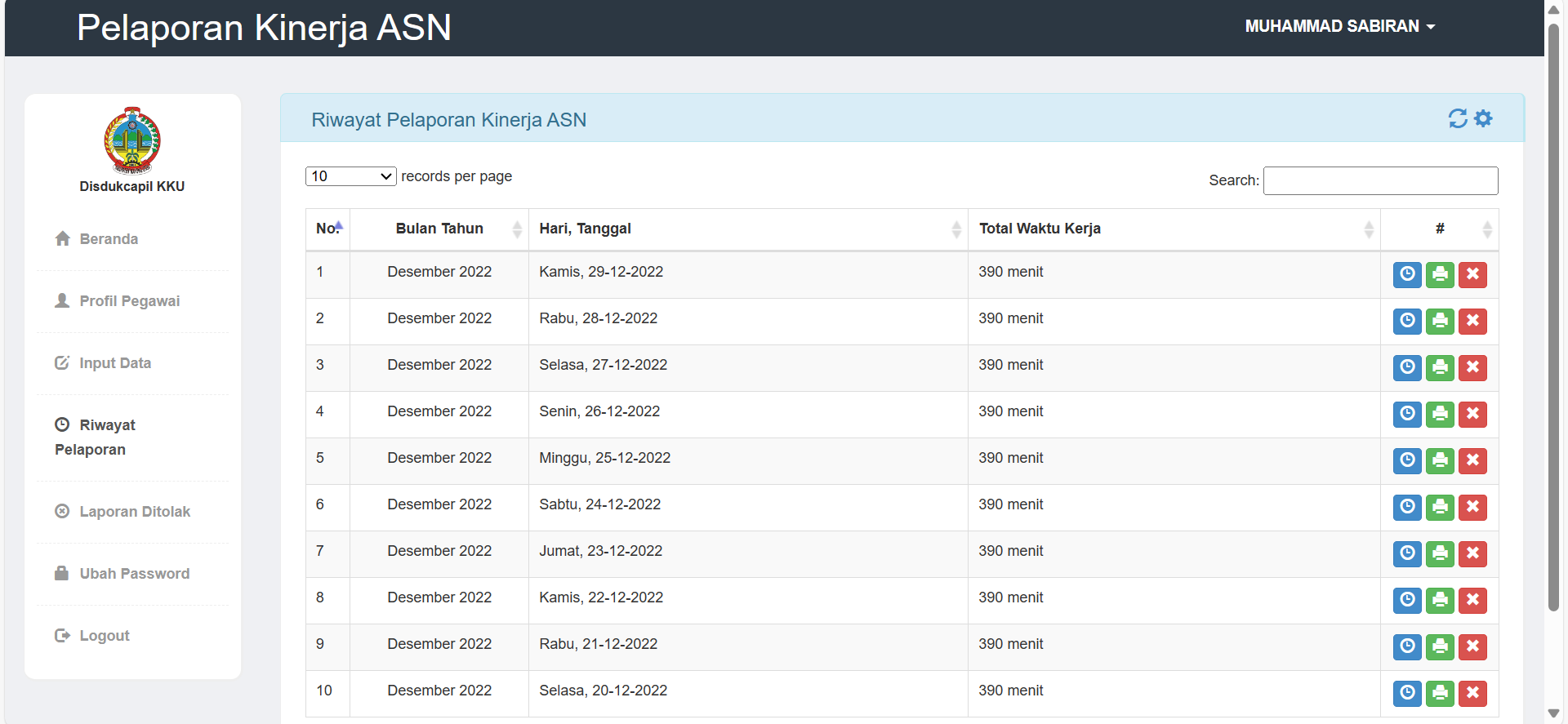
Task: Sort table by Bulan Tahun column
Action: click(x=439, y=229)
